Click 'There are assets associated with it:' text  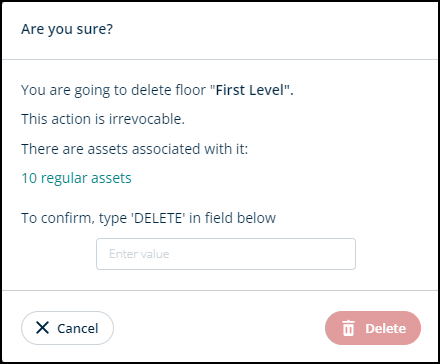click(135, 149)
